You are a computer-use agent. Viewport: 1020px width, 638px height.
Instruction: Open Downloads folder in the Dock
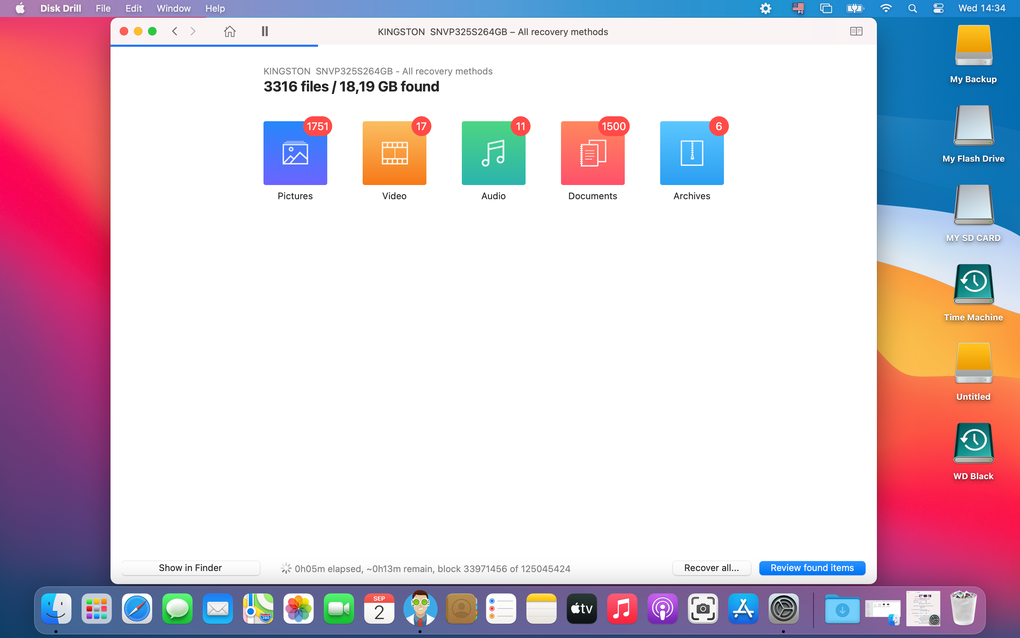[x=842, y=609]
